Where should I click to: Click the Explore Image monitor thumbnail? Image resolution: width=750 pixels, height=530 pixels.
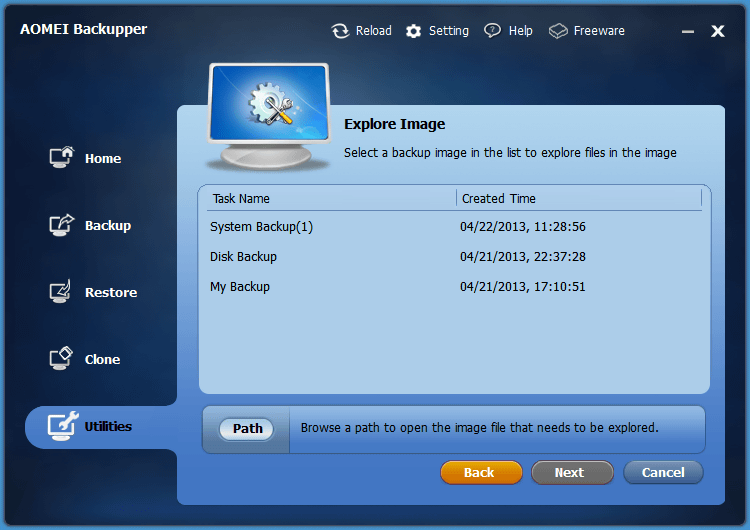[268, 116]
